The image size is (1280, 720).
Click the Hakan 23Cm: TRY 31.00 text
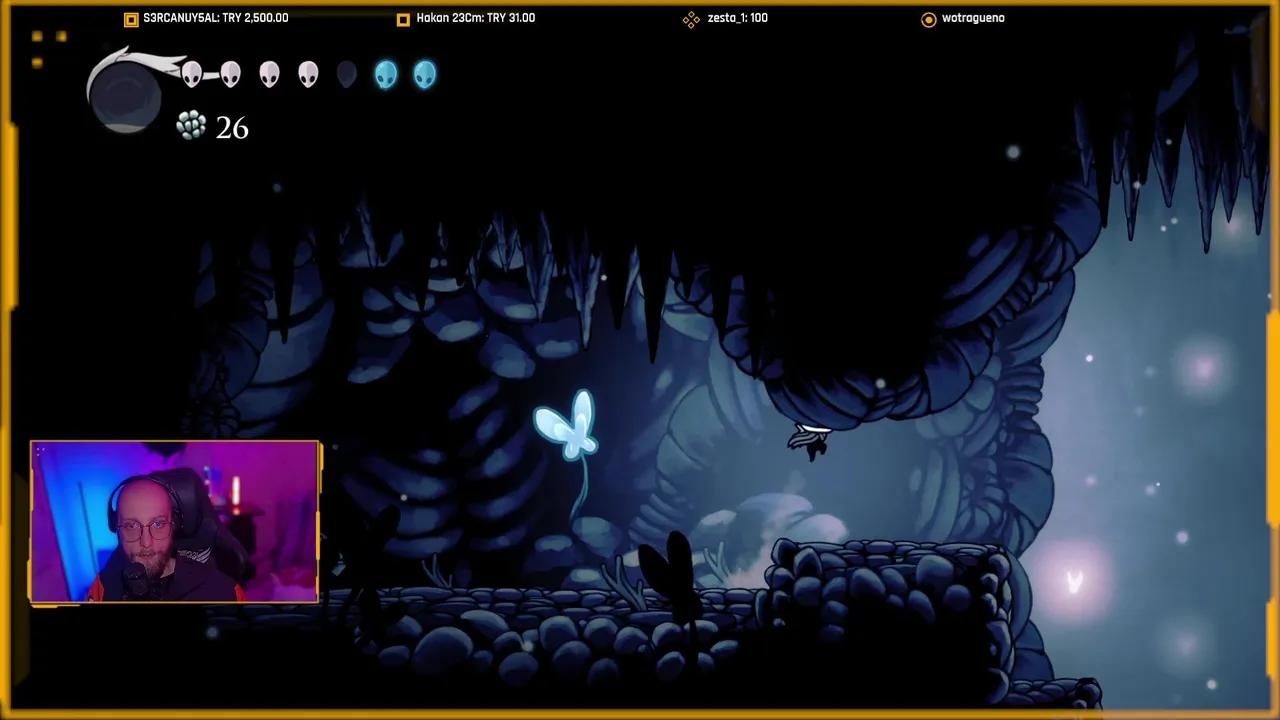(476, 18)
